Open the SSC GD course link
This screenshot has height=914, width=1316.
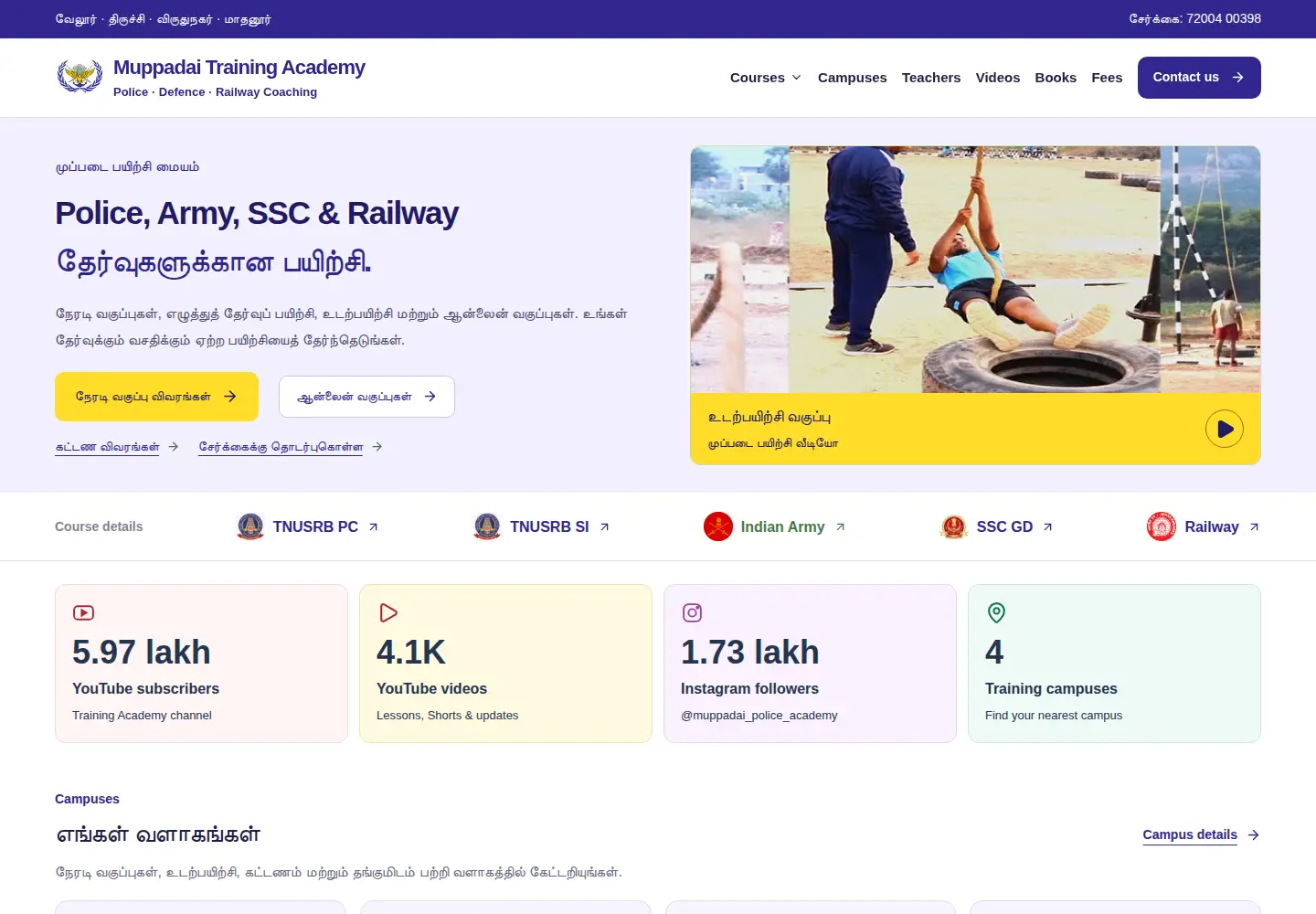click(1004, 526)
